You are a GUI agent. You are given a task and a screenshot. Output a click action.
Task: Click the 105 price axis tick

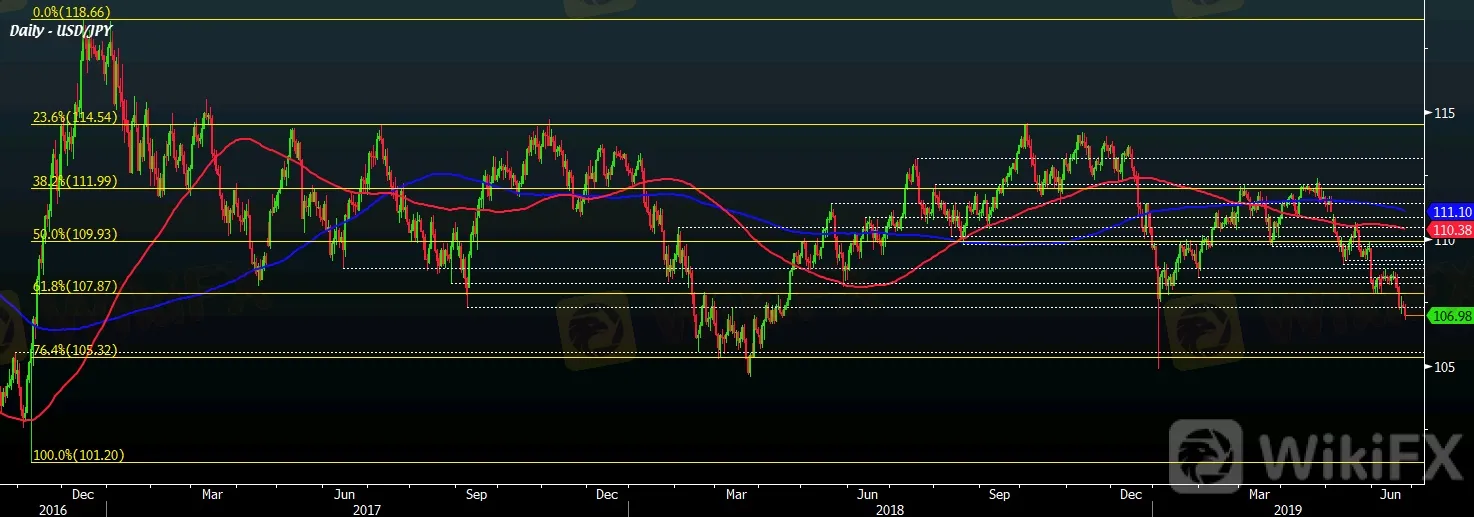(1443, 367)
